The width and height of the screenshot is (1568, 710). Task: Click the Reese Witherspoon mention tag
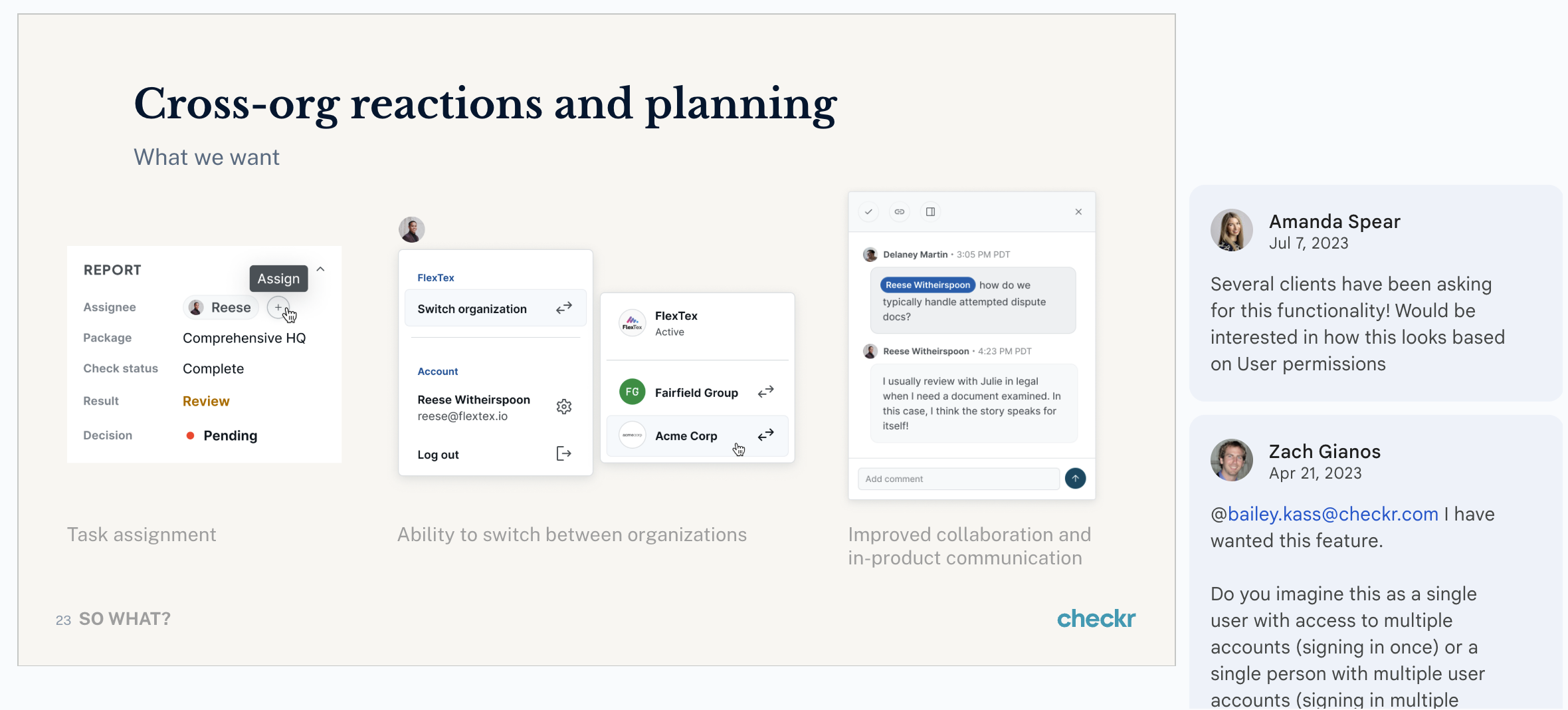(x=928, y=285)
